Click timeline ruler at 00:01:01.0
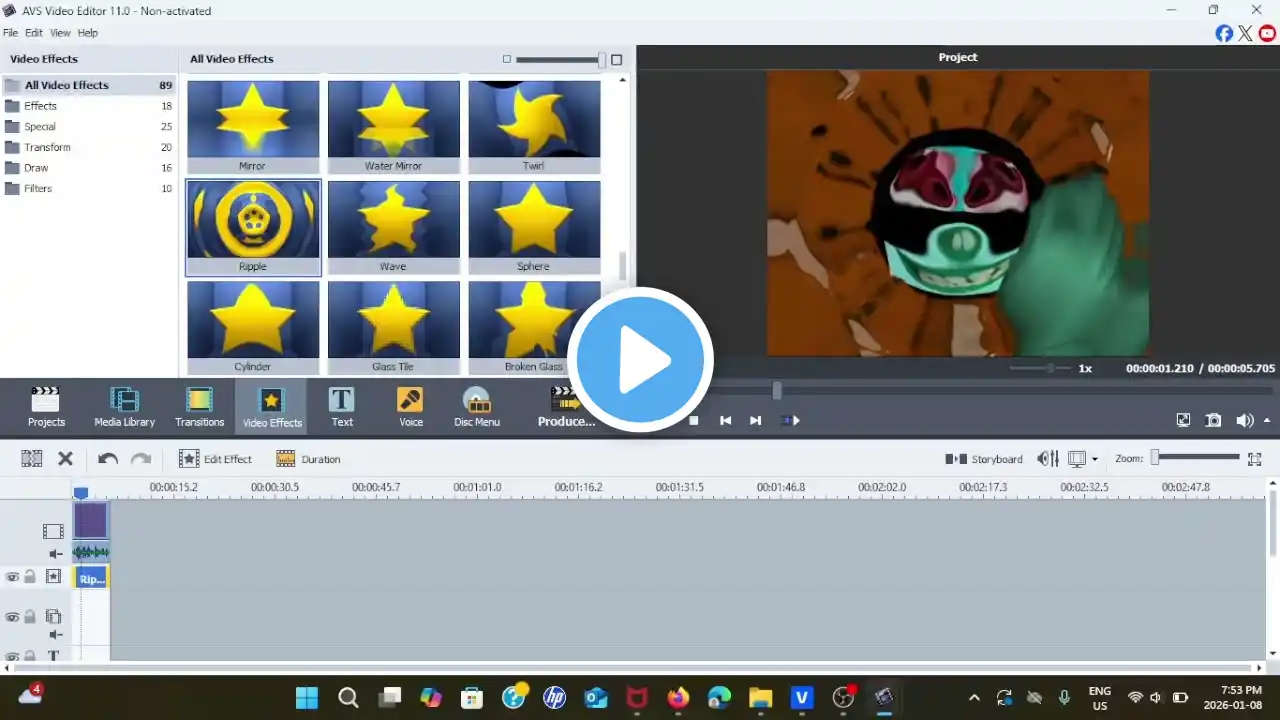 pos(477,488)
